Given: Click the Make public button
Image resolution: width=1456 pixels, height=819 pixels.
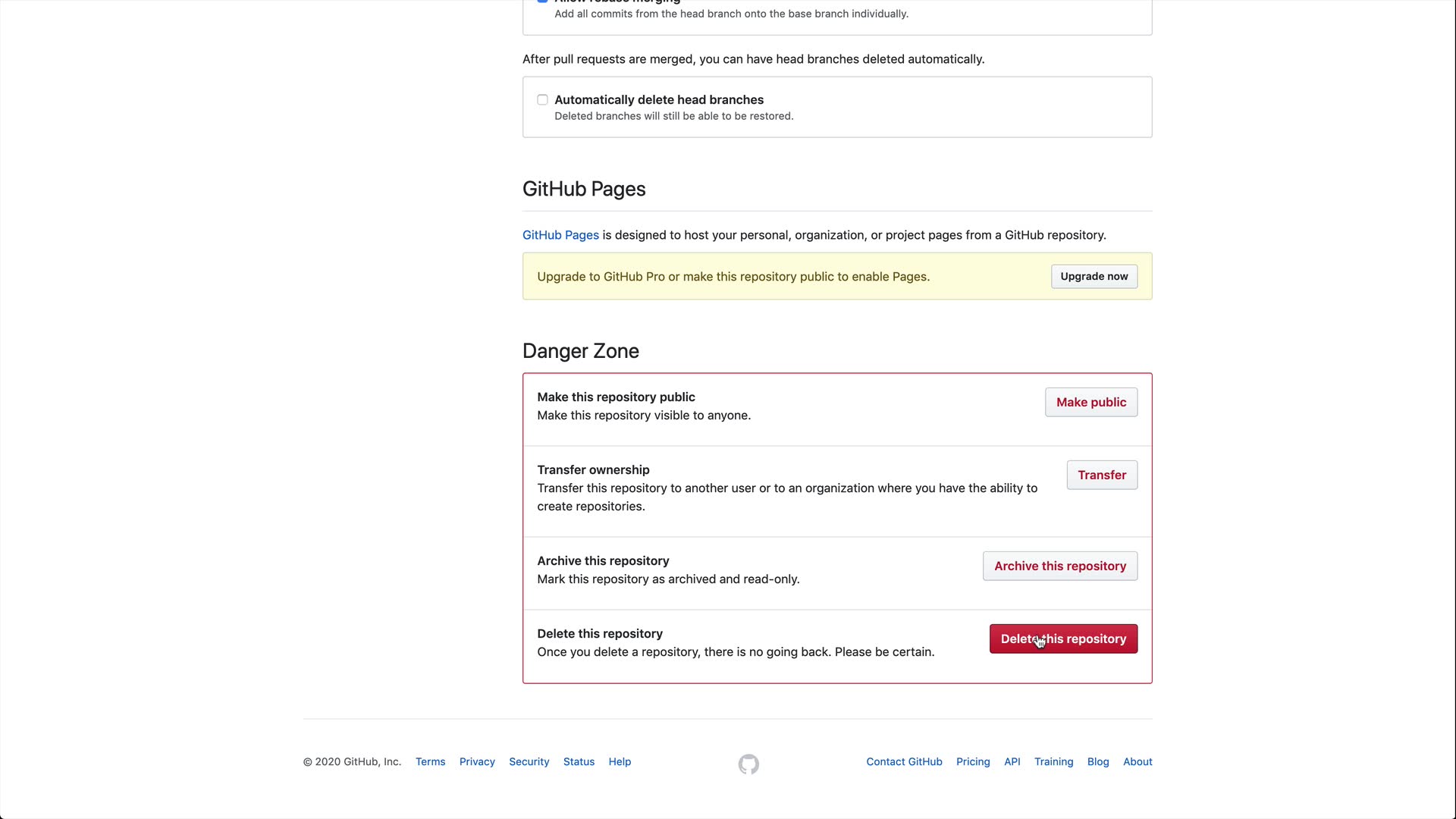Looking at the screenshot, I should (x=1090, y=402).
